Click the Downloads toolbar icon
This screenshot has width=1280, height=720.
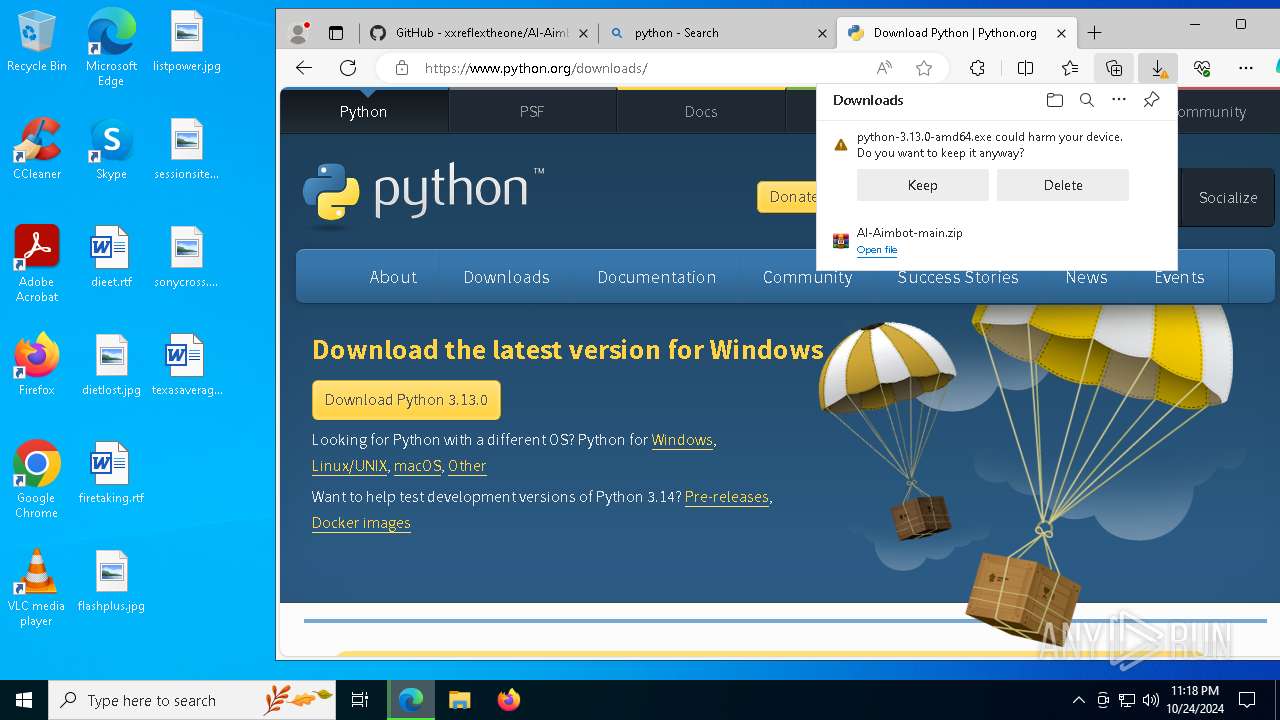click(x=1158, y=68)
